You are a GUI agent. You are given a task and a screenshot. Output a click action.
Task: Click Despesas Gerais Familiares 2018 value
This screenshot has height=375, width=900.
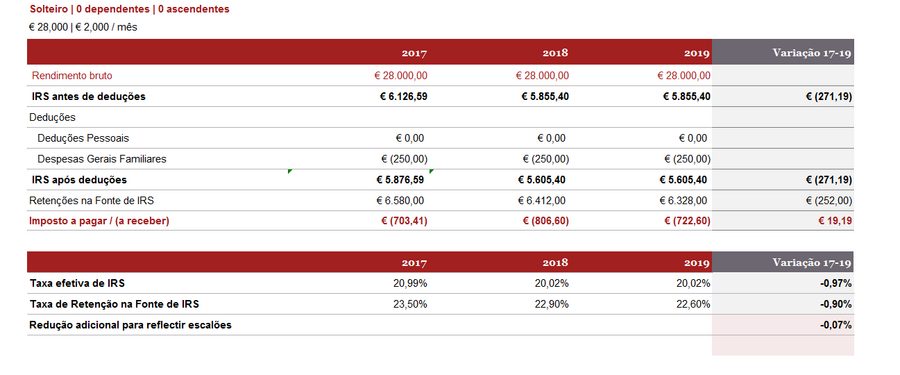tap(546, 159)
